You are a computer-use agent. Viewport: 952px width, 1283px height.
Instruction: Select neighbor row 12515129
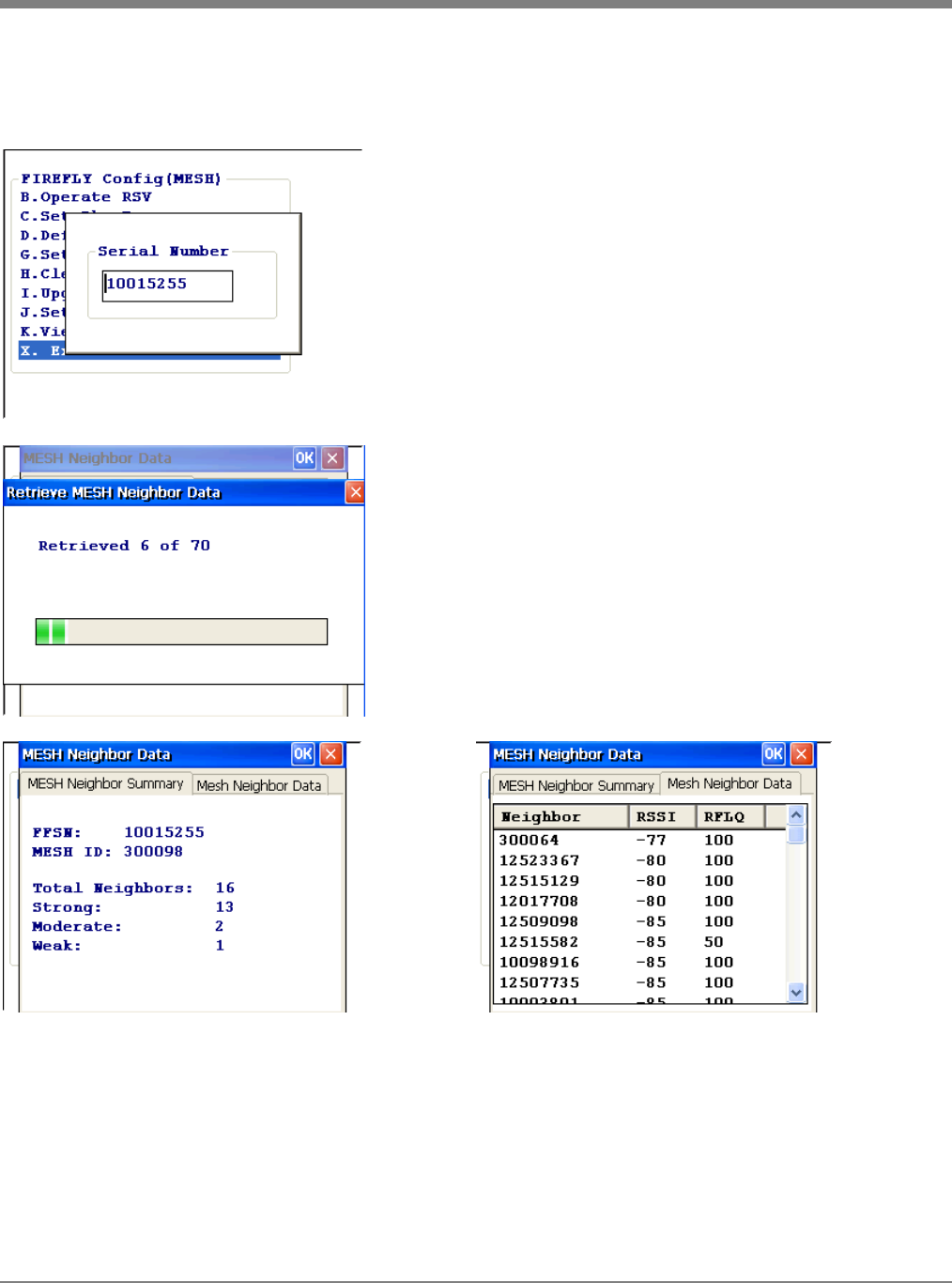click(x=640, y=881)
